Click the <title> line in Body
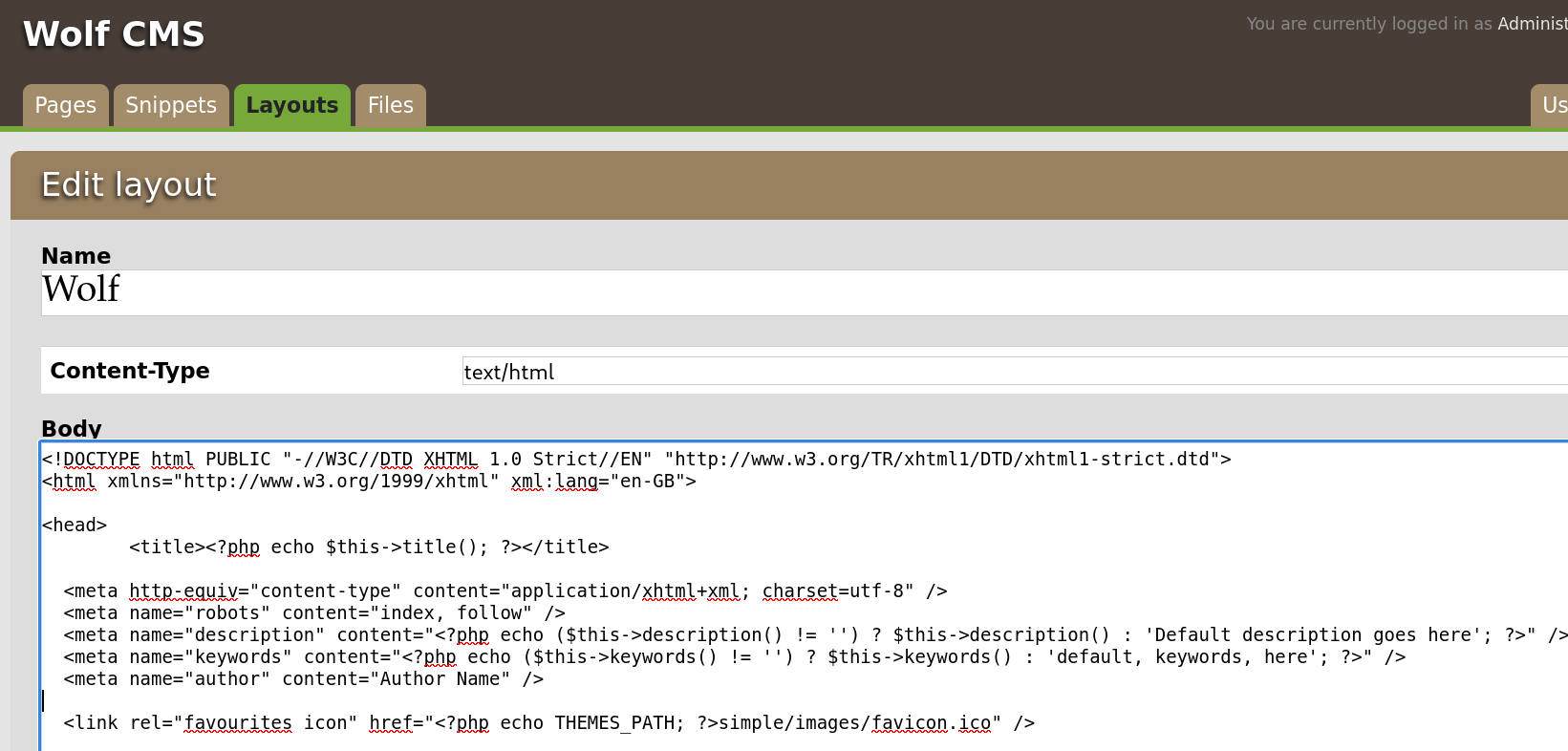1568x751 pixels. click(369, 547)
